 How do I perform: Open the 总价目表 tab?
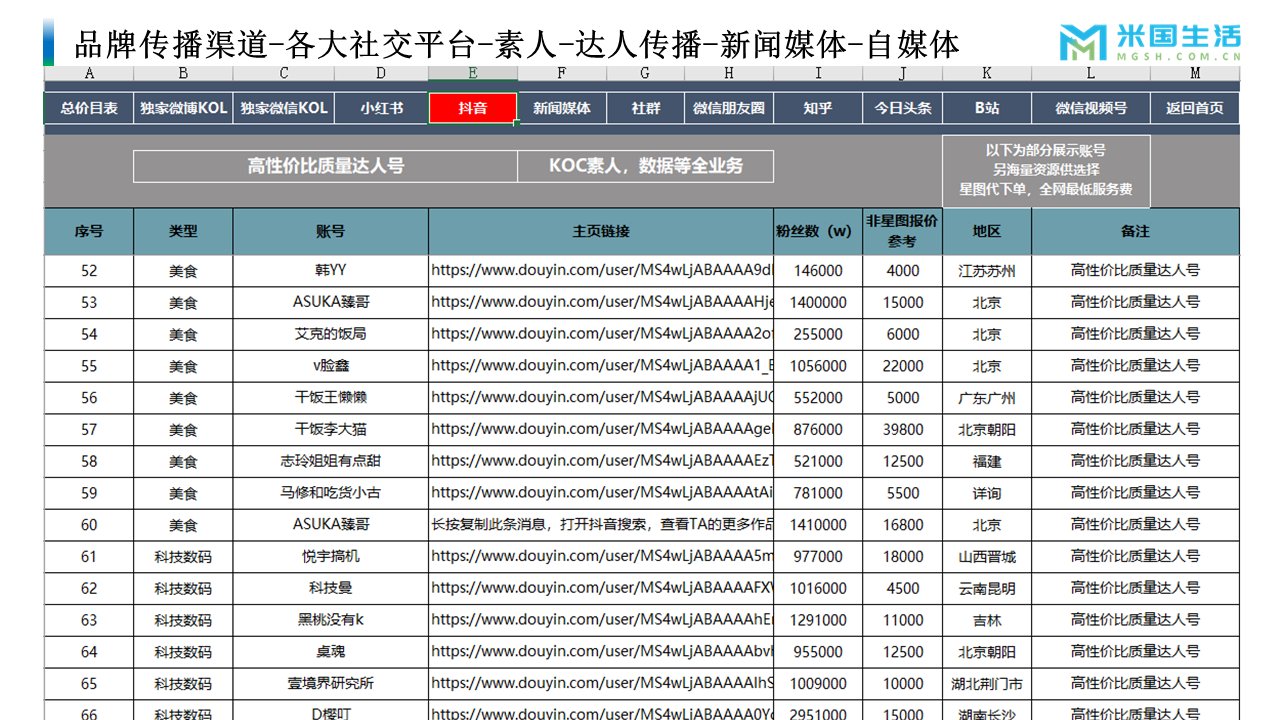coord(89,108)
